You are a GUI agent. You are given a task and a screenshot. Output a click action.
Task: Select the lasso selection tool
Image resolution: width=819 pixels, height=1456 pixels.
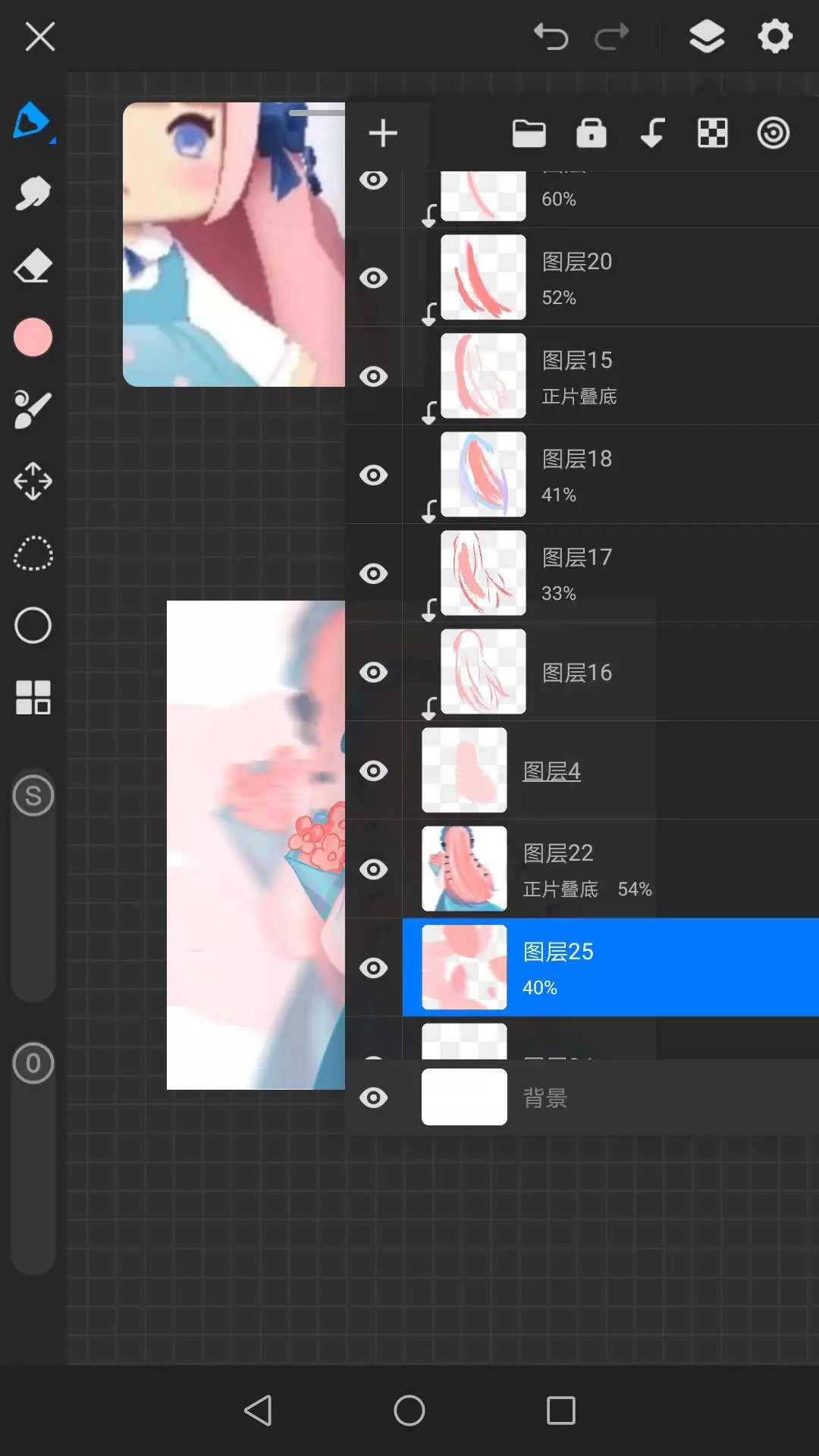coord(33,554)
